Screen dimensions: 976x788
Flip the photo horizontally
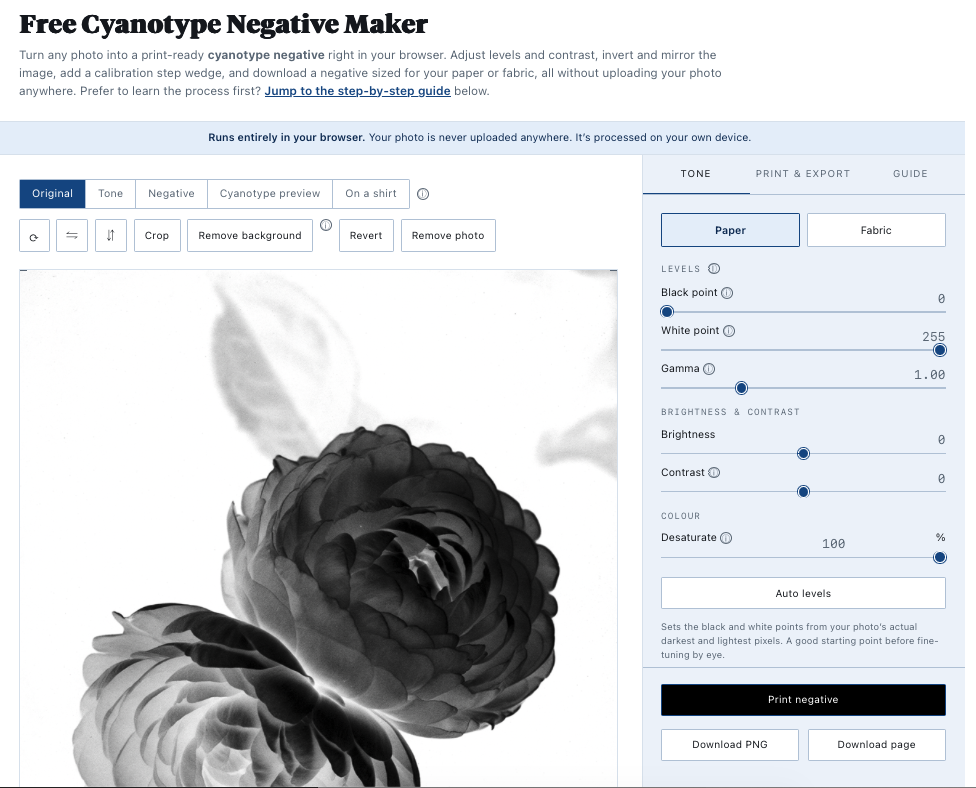click(x=72, y=235)
